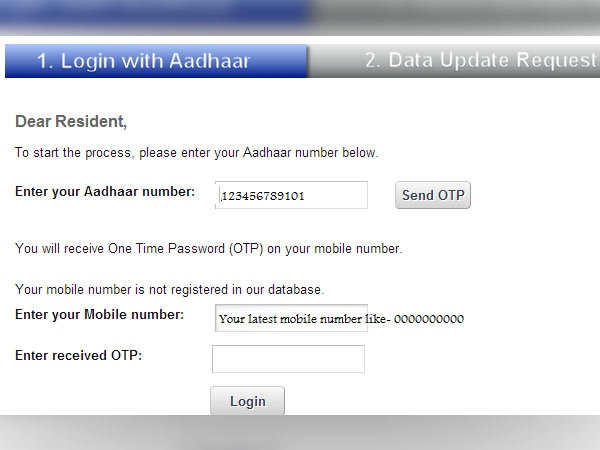Click the gray footer bar below the form
Image resolution: width=600 pixels, height=450 pixels.
click(x=300, y=432)
